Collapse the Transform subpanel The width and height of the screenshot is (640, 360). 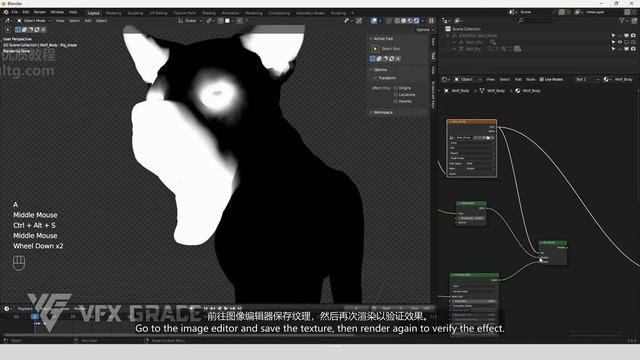[x=376, y=78]
